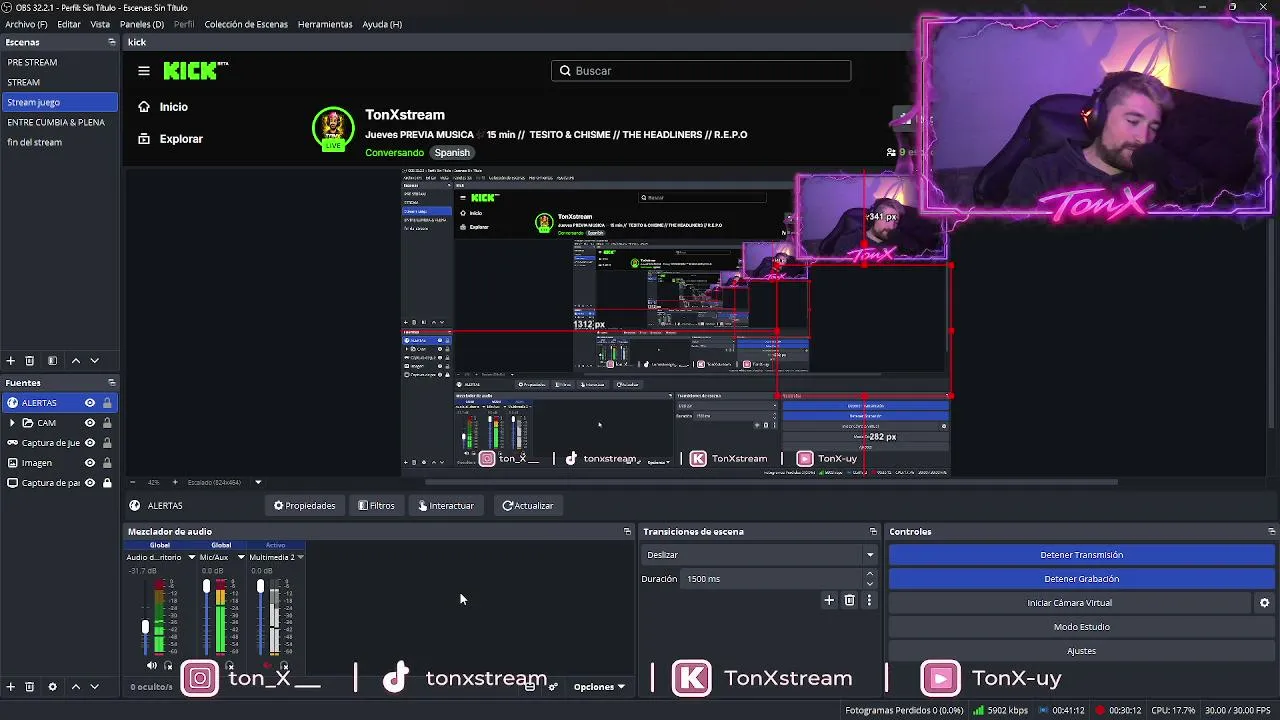Image resolution: width=1280 pixels, height=720 pixels.
Task: Open the Mic/Aux mixer dropdown arrow
Action: (x=241, y=557)
